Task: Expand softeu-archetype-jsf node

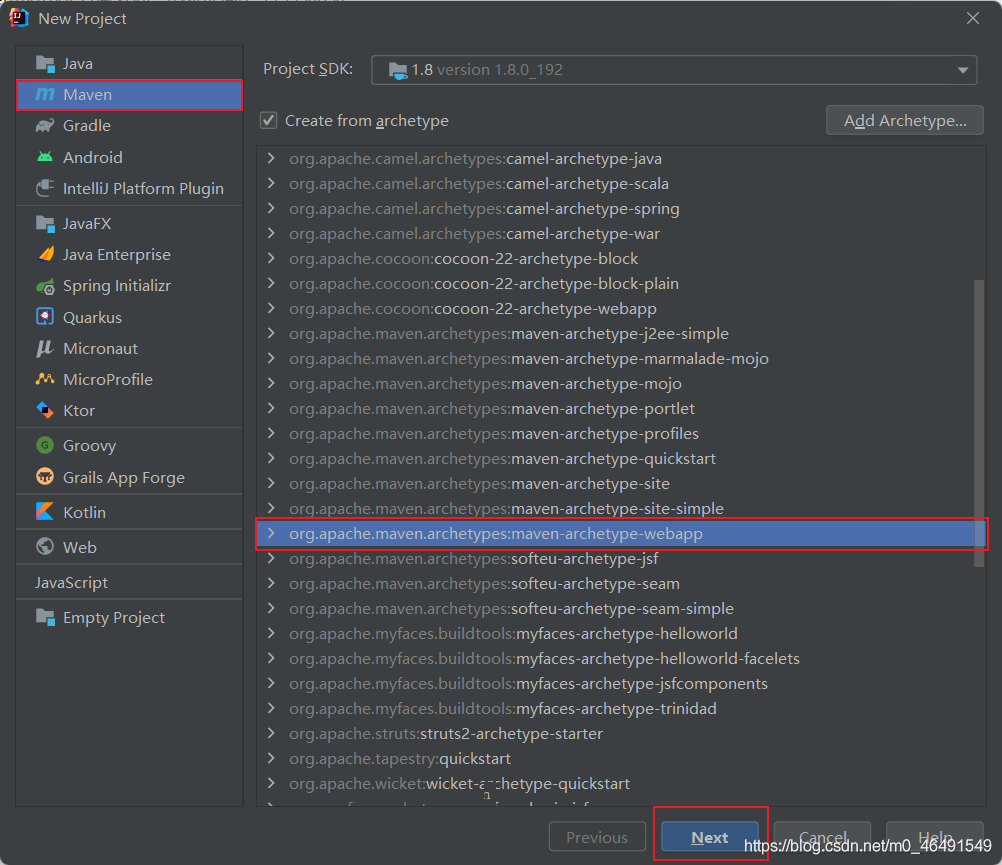Action: pyautogui.click(x=272, y=558)
